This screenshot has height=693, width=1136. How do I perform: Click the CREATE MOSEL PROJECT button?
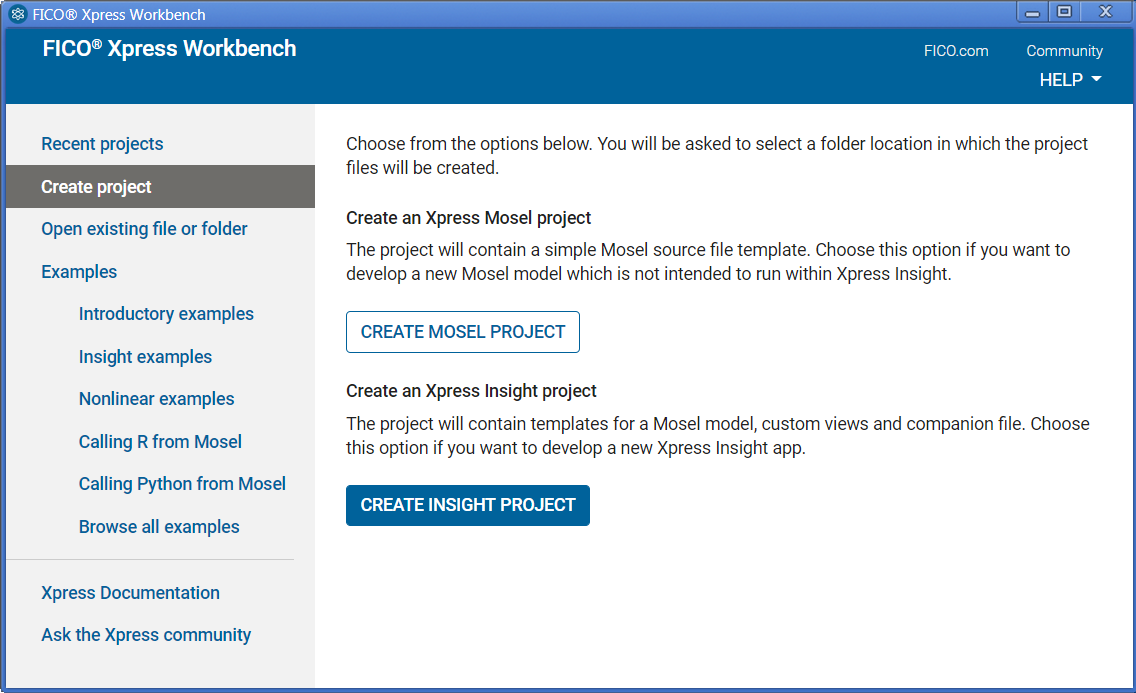click(x=463, y=332)
